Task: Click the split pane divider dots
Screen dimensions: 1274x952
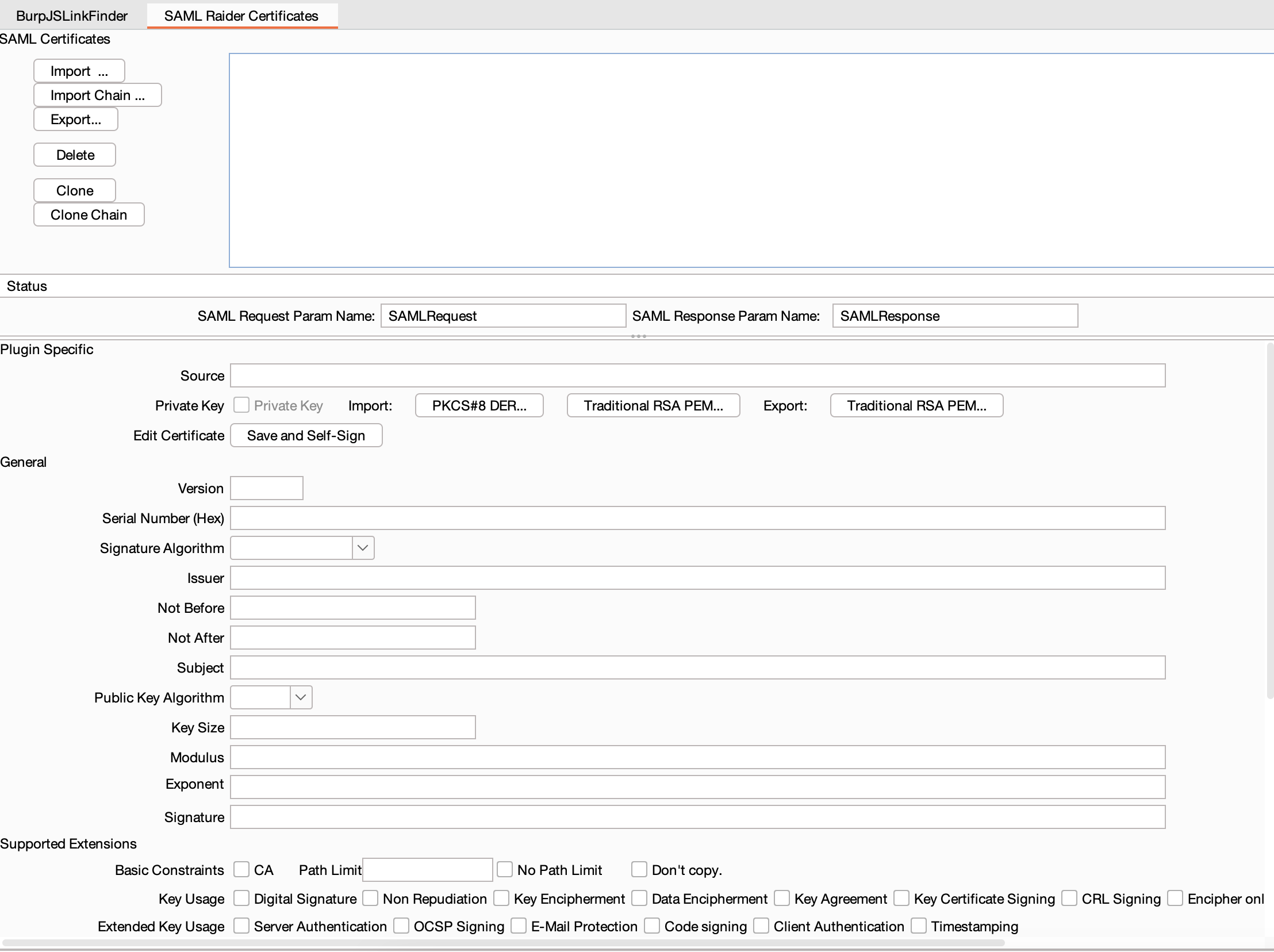Action: click(638, 336)
